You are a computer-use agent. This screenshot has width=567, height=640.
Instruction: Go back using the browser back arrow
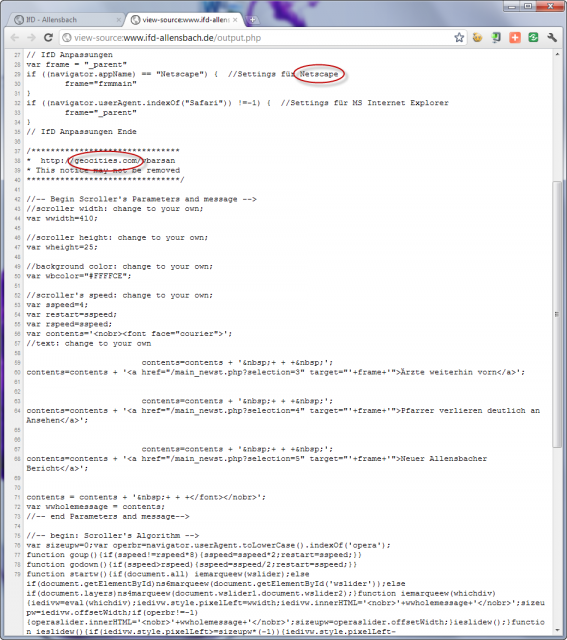(x=15, y=38)
